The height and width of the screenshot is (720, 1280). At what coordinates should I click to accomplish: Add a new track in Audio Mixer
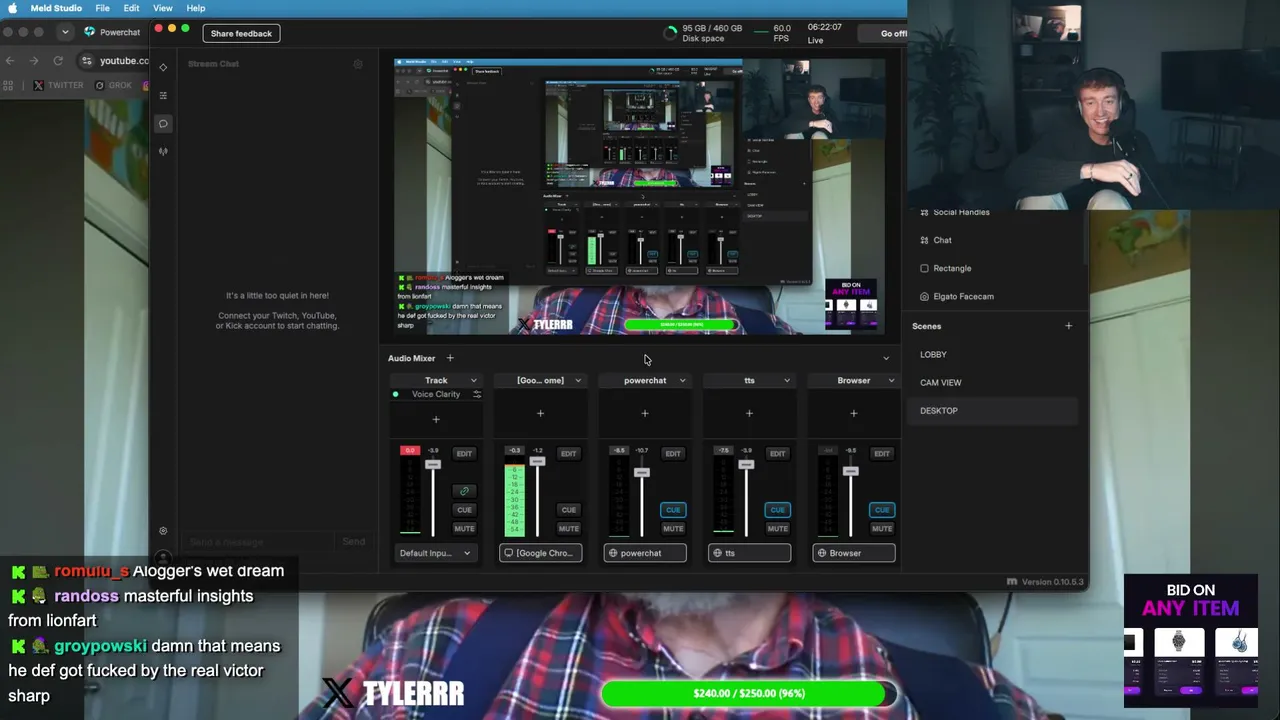[450, 358]
